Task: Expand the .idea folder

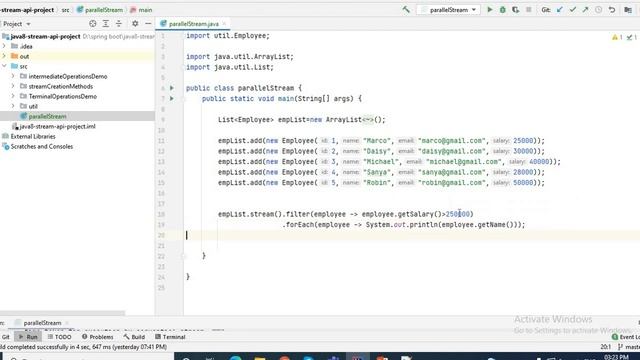Action: coord(4,46)
